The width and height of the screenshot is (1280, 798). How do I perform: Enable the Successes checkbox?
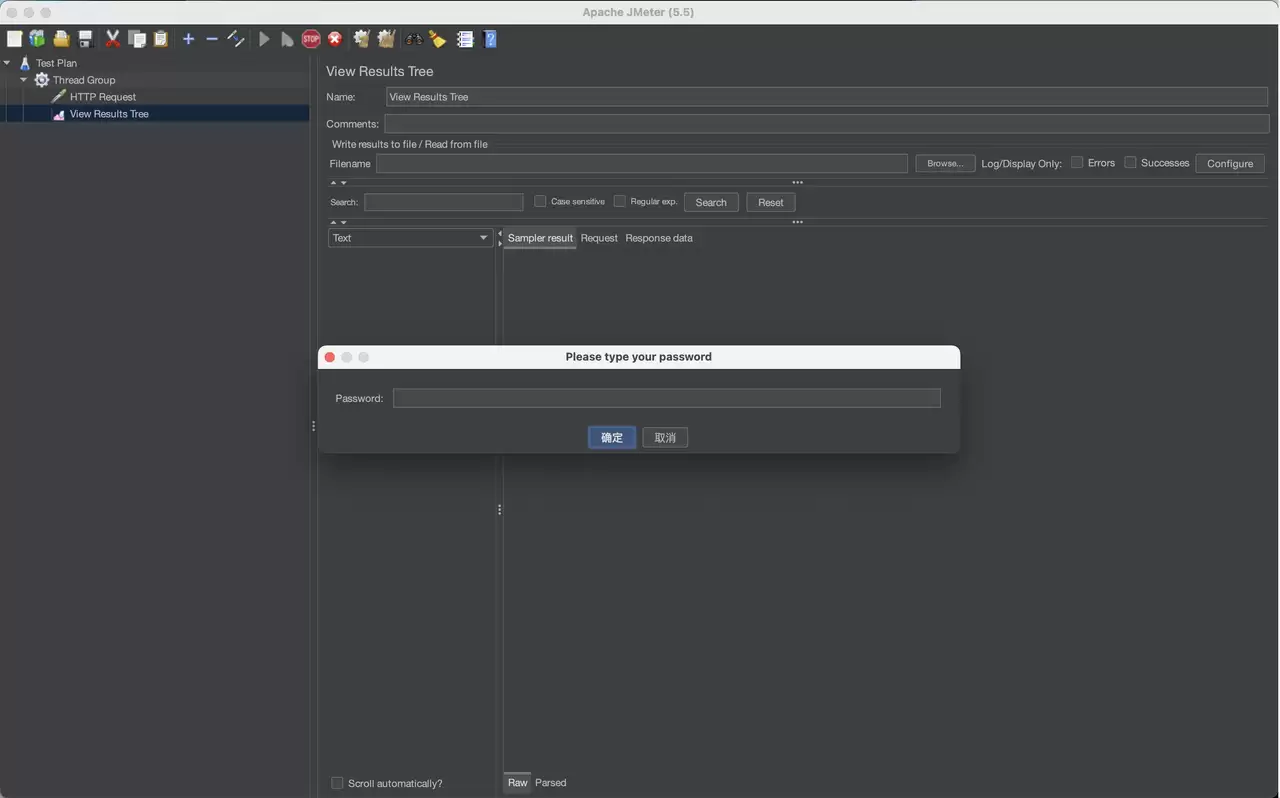(1130, 162)
